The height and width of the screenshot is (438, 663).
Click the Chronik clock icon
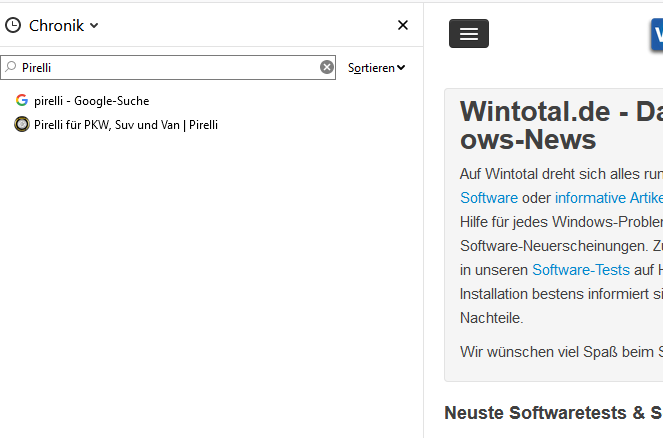coord(13,25)
